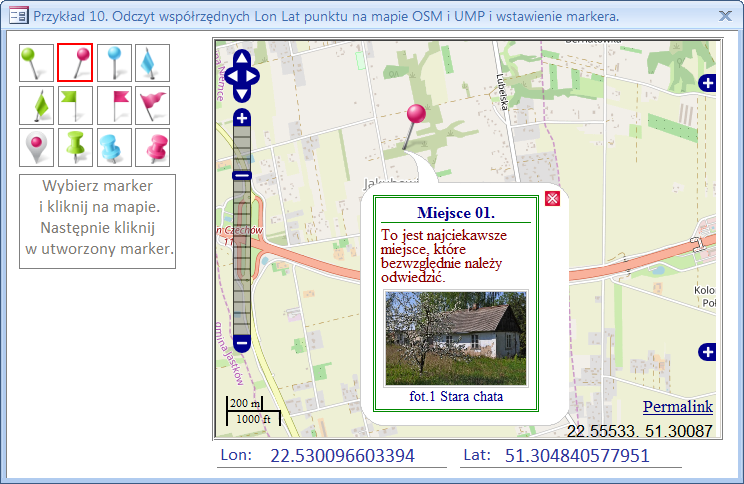Image resolution: width=744 pixels, height=484 pixels.
Task: Choose the blue round pin marker
Action: (x=114, y=63)
